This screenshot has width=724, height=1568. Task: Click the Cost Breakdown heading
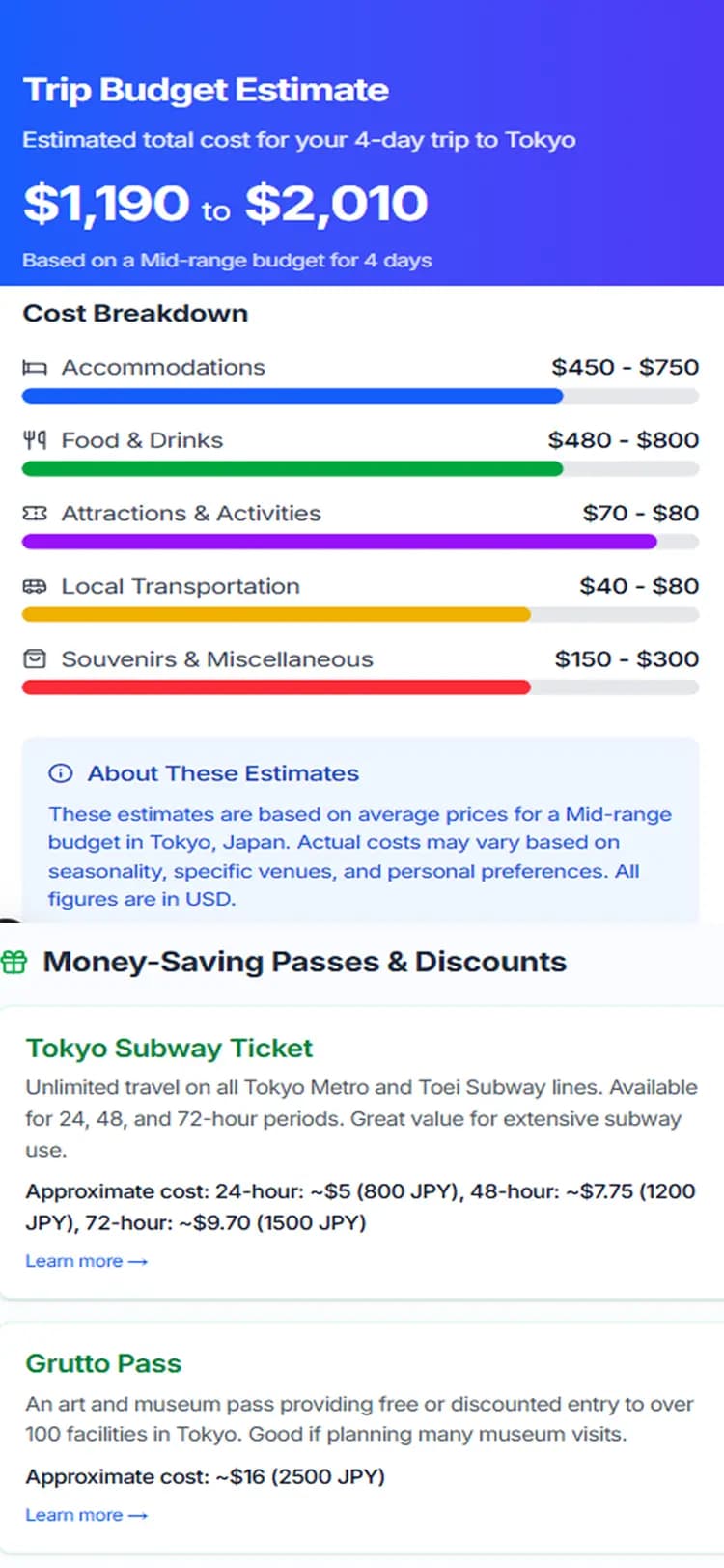tap(135, 313)
